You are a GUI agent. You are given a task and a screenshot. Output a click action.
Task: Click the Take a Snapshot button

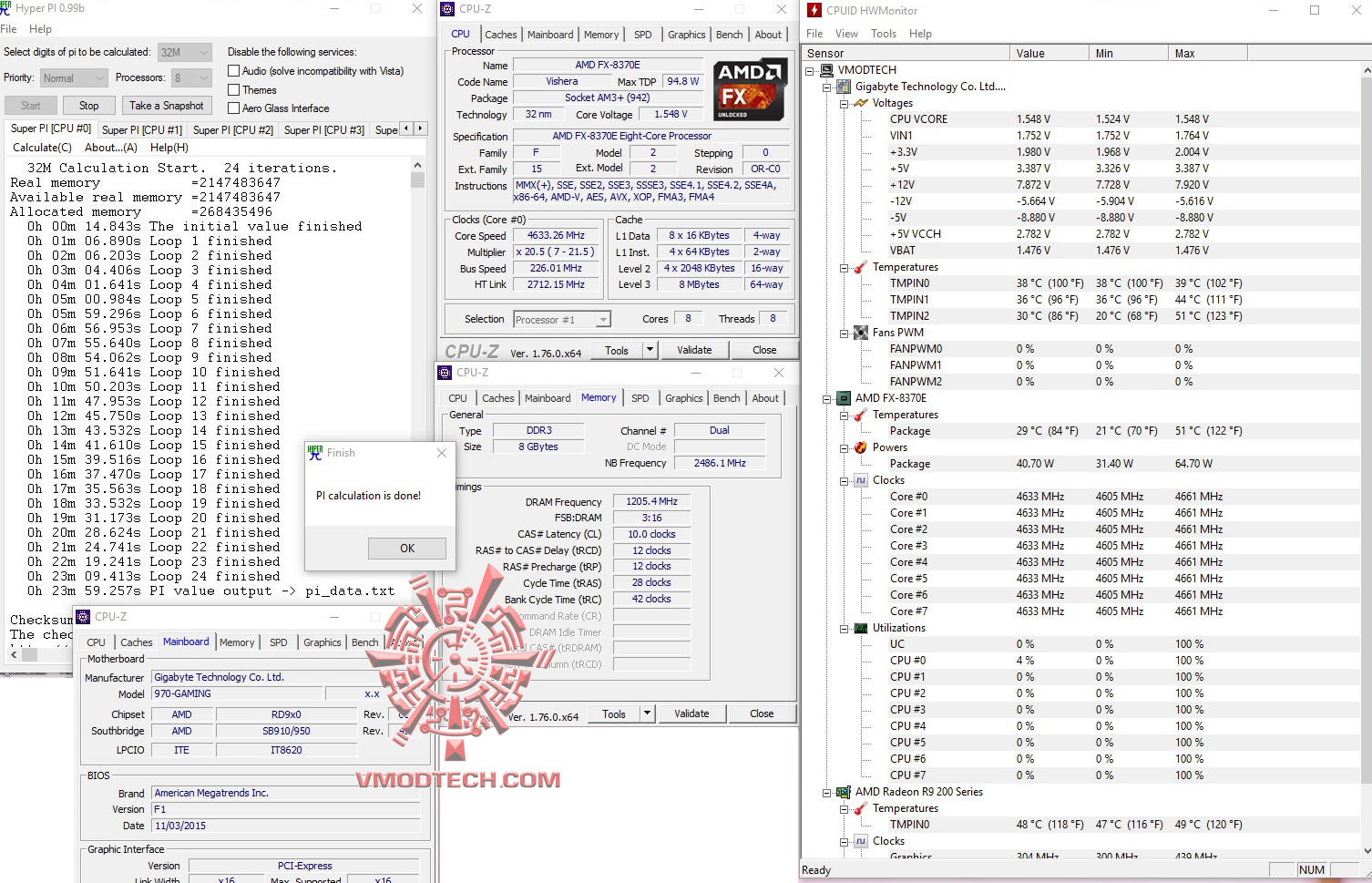(166, 106)
